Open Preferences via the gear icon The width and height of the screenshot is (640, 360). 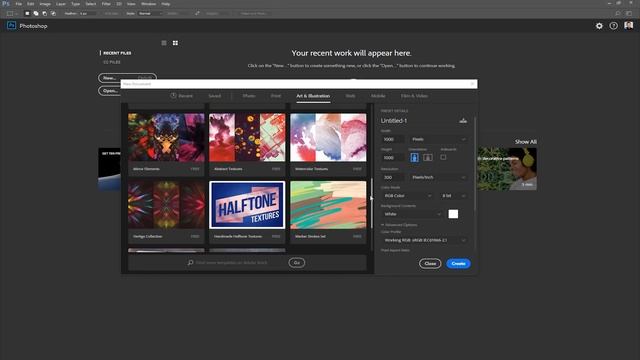point(599,26)
